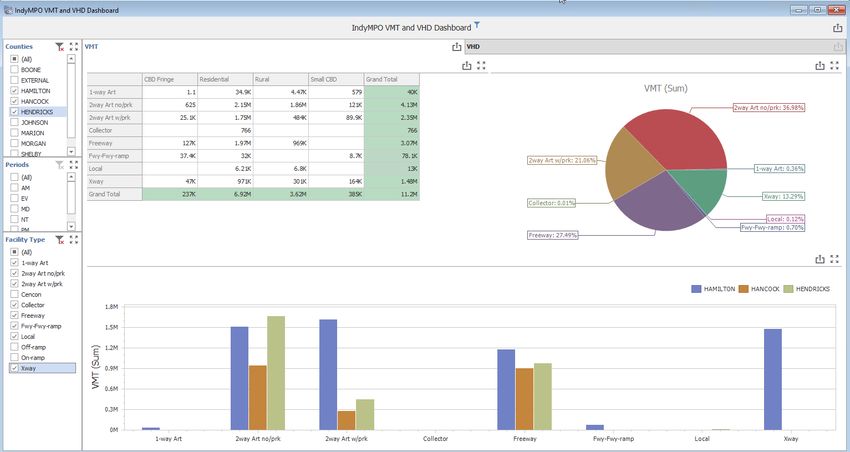Screen dimensions: 850x452
Task: Uncheck the 2way Art no/prk checkbox
Action: pos(15,273)
